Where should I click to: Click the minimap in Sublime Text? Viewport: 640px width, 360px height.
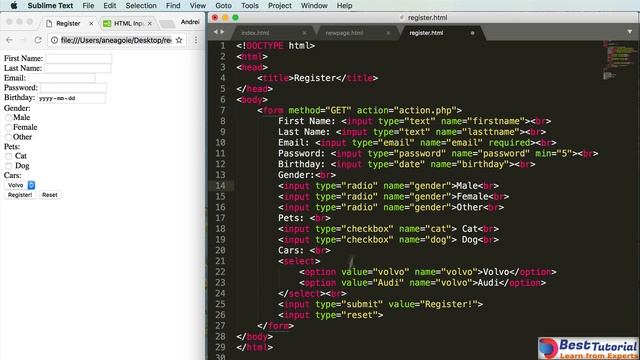[619, 60]
